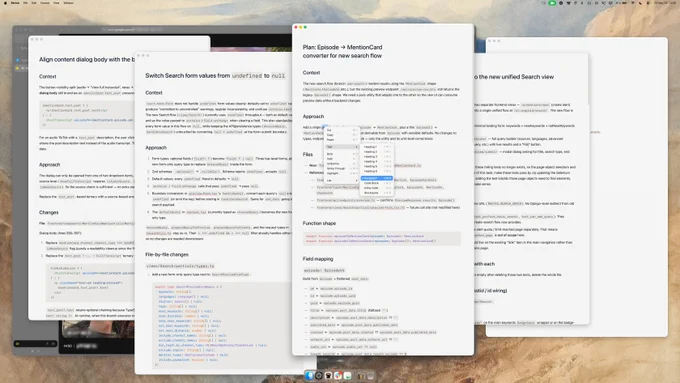Click 'Approach' heading in Align content window
This screenshot has width=680, height=383.
49,164
